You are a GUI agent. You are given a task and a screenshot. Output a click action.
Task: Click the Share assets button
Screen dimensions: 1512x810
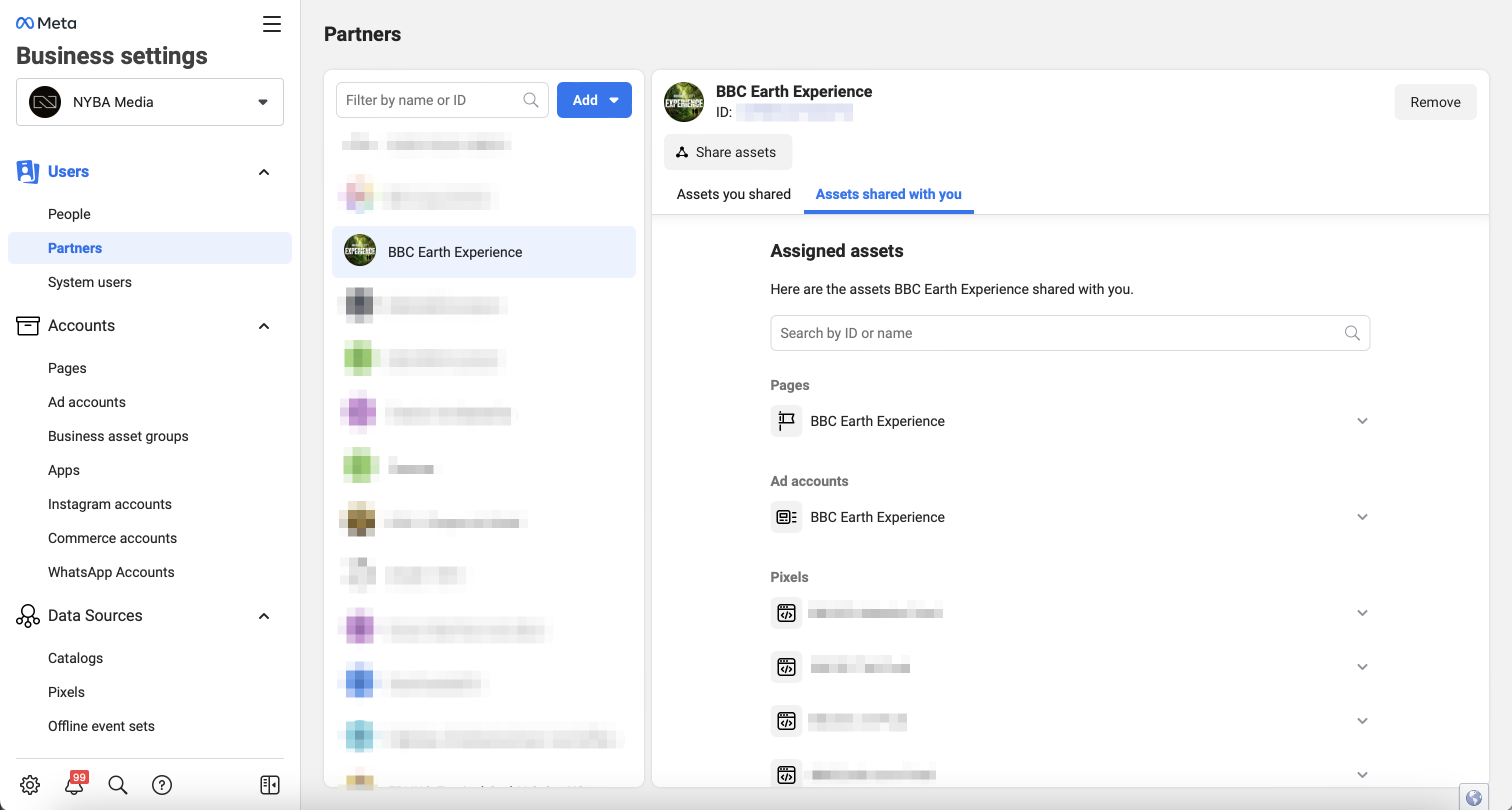point(728,152)
